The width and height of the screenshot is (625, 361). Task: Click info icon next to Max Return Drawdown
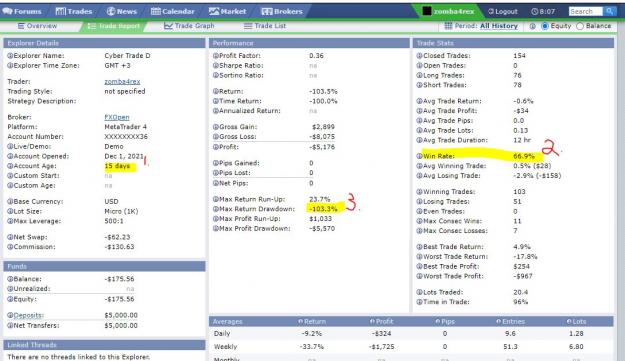216,209
